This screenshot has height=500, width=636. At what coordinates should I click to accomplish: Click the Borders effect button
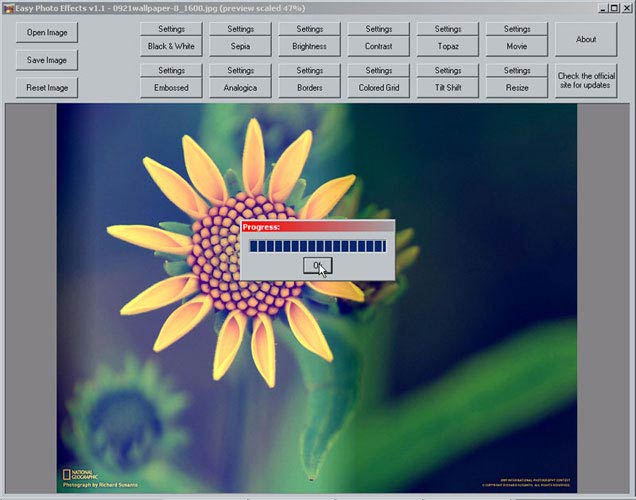pos(310,88)
